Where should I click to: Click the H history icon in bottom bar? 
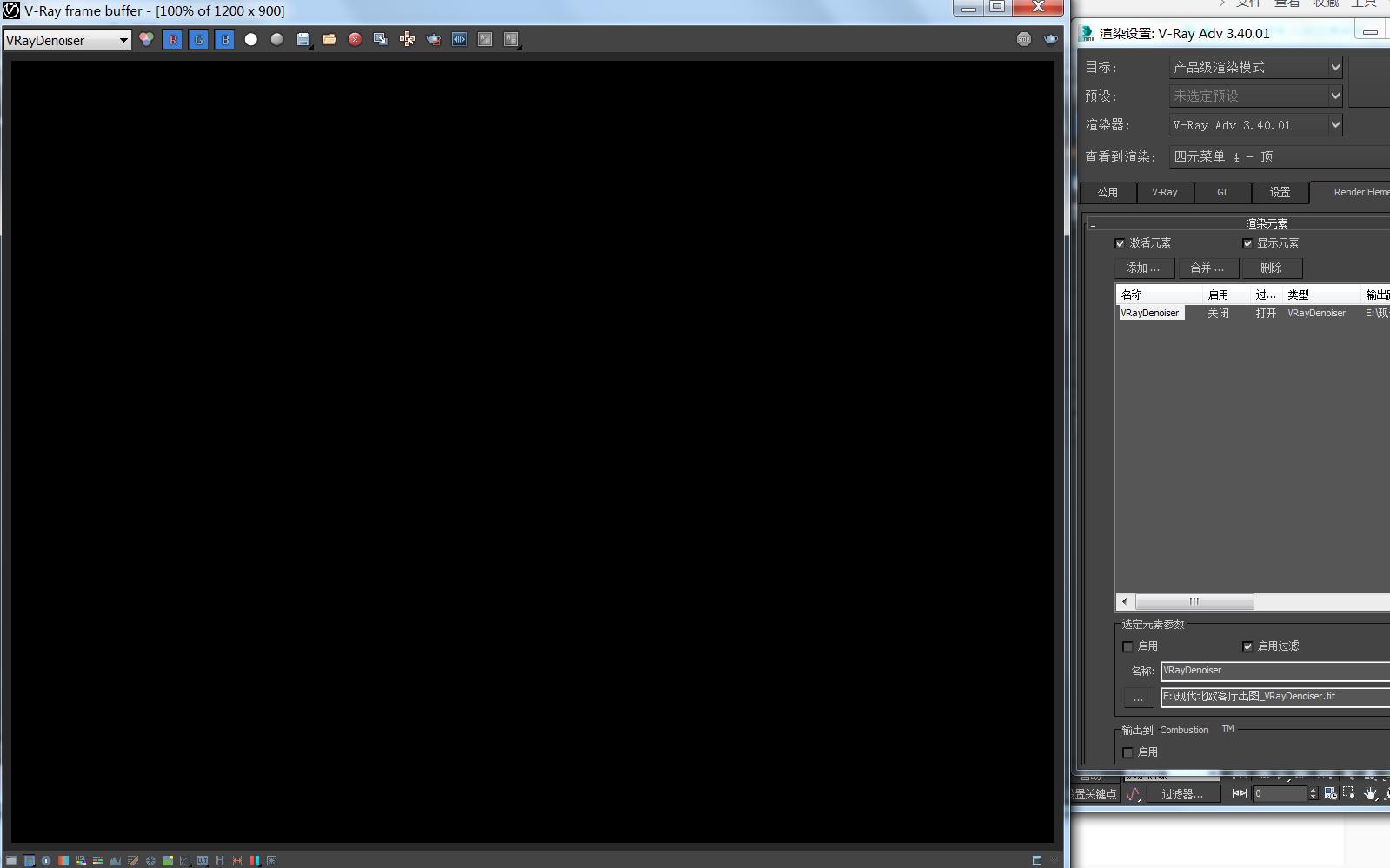[220, 860]
